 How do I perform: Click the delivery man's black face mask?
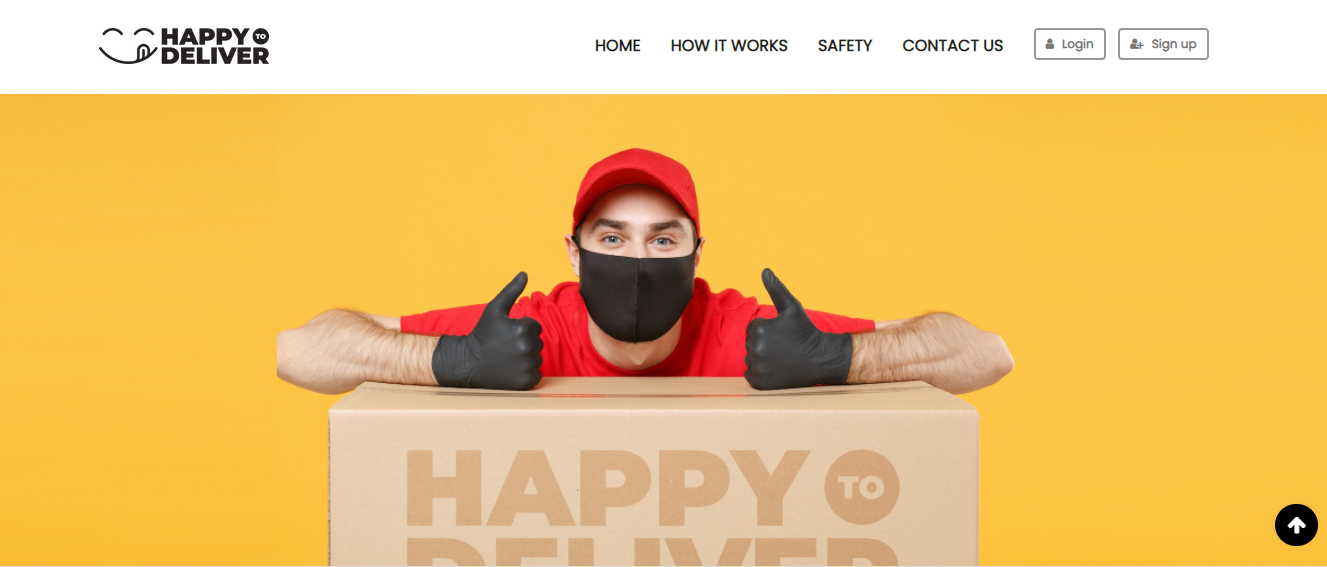(x=636, y=293)
